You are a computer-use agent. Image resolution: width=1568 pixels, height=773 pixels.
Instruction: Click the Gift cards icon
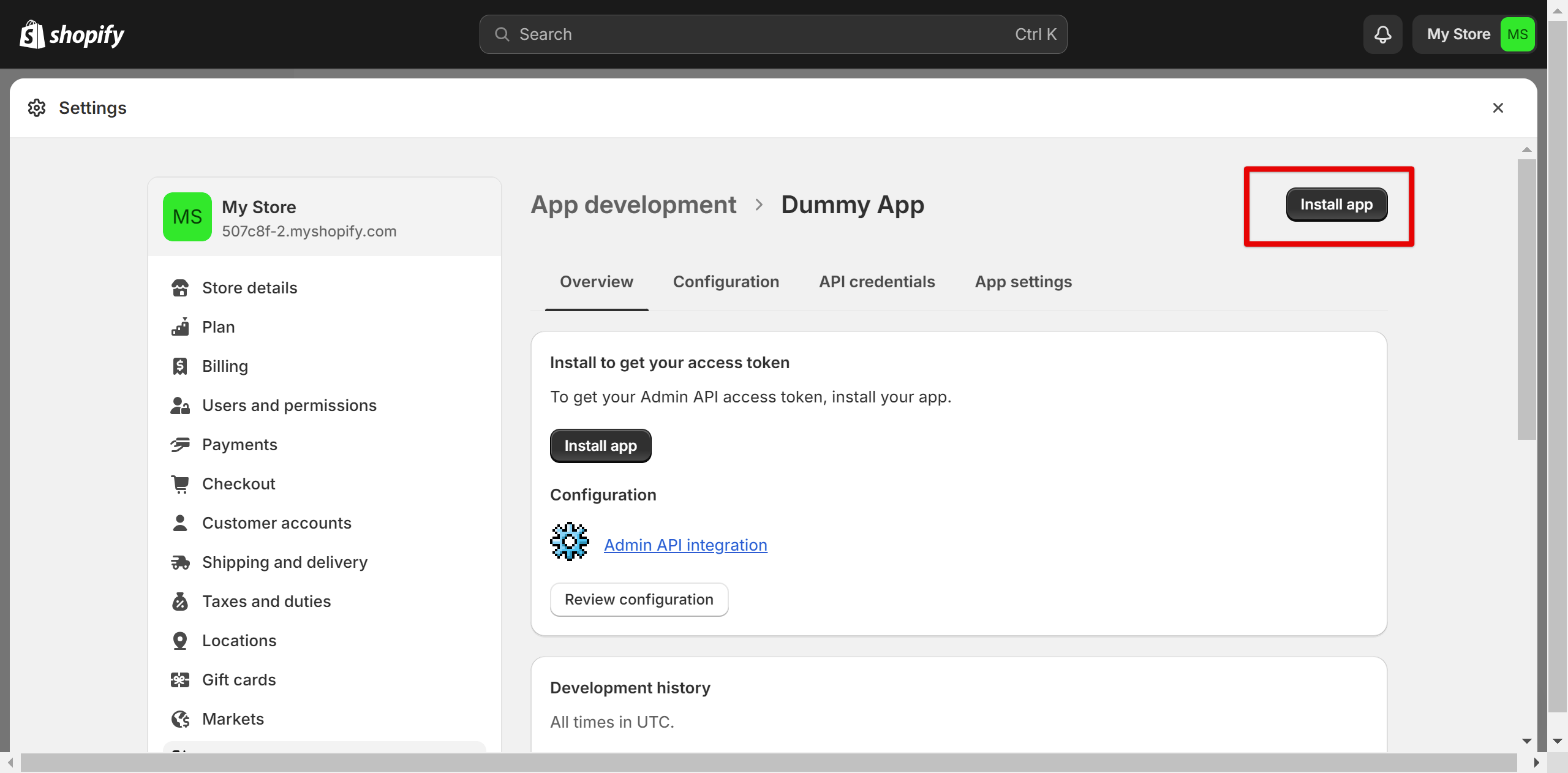[180, 680]
